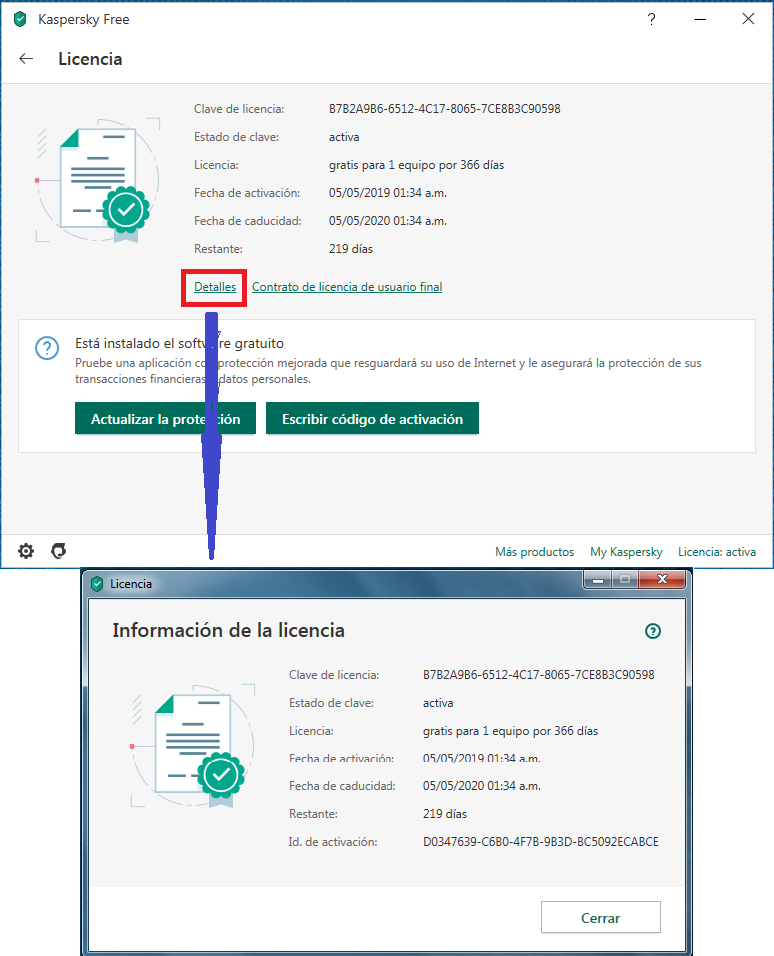Viewport: 774px width, 956px height.
Task: Click 'Información de la licencia' heading
Action: click(x=228, y=630)
